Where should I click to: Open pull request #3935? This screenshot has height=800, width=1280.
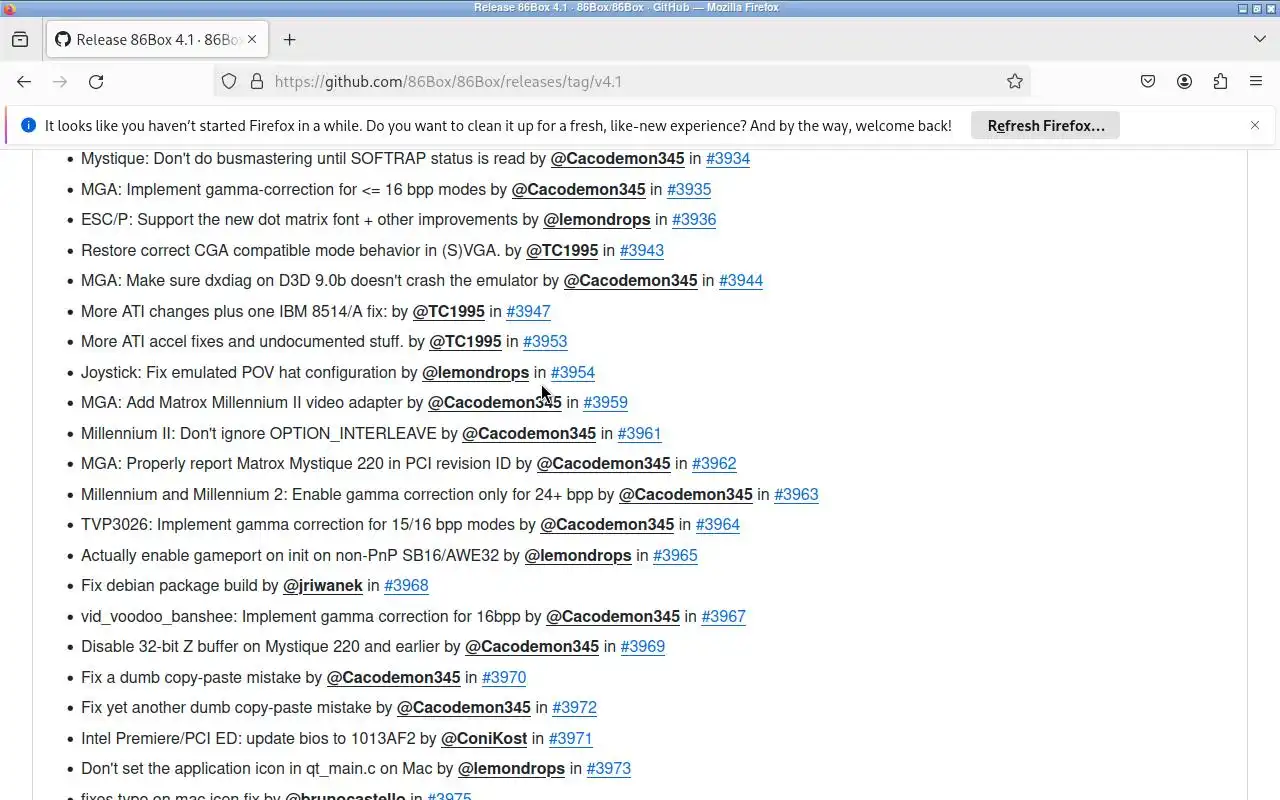(689, 189)
